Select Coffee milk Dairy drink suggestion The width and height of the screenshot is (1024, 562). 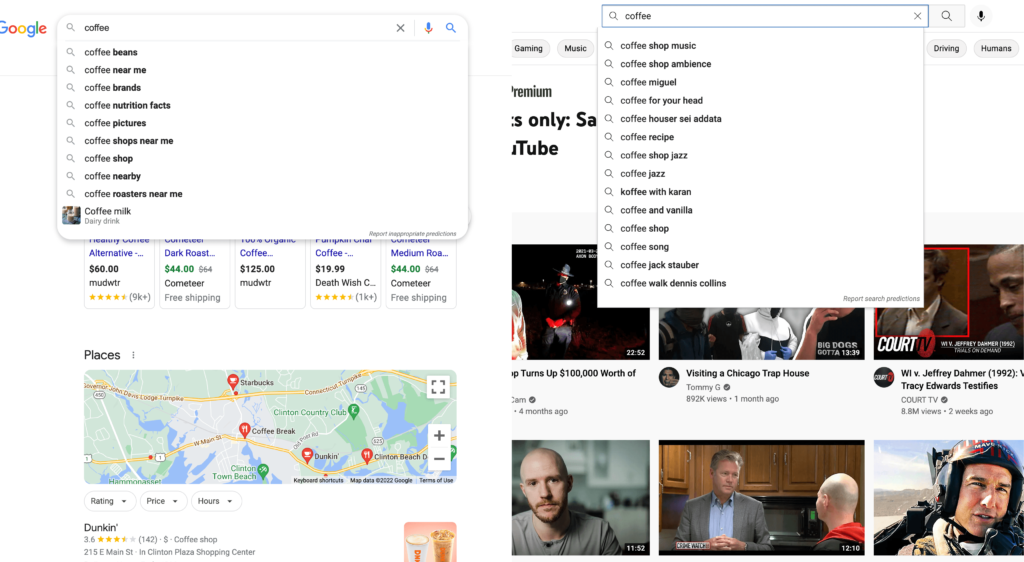click(x=263, y=215)
